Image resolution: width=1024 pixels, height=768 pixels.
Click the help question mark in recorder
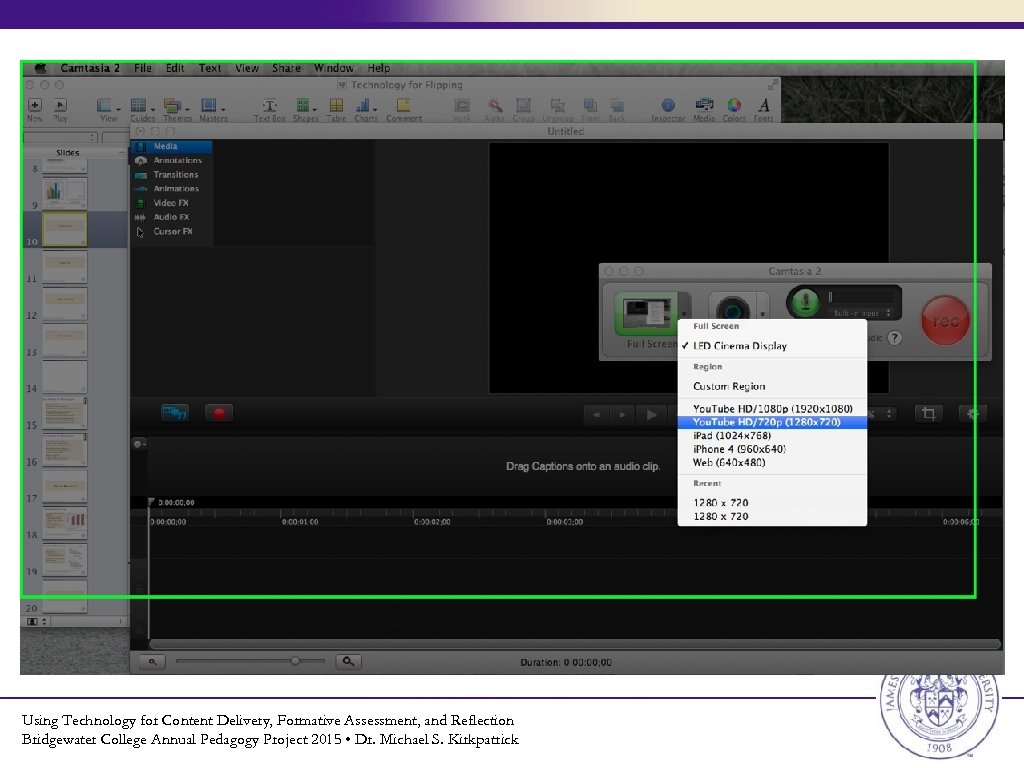(x=895, y=338)
